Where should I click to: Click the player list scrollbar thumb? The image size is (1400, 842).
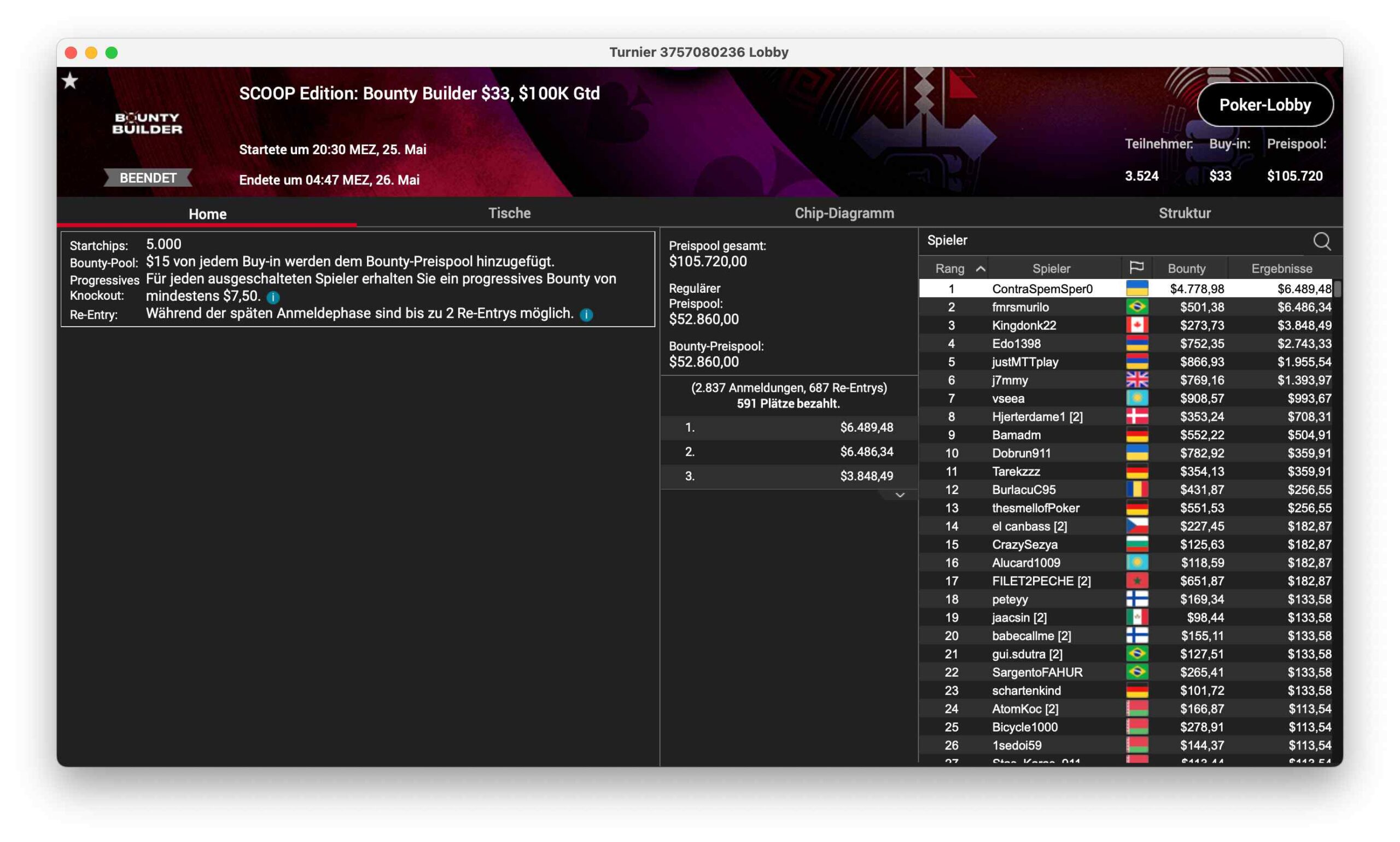1337,289
